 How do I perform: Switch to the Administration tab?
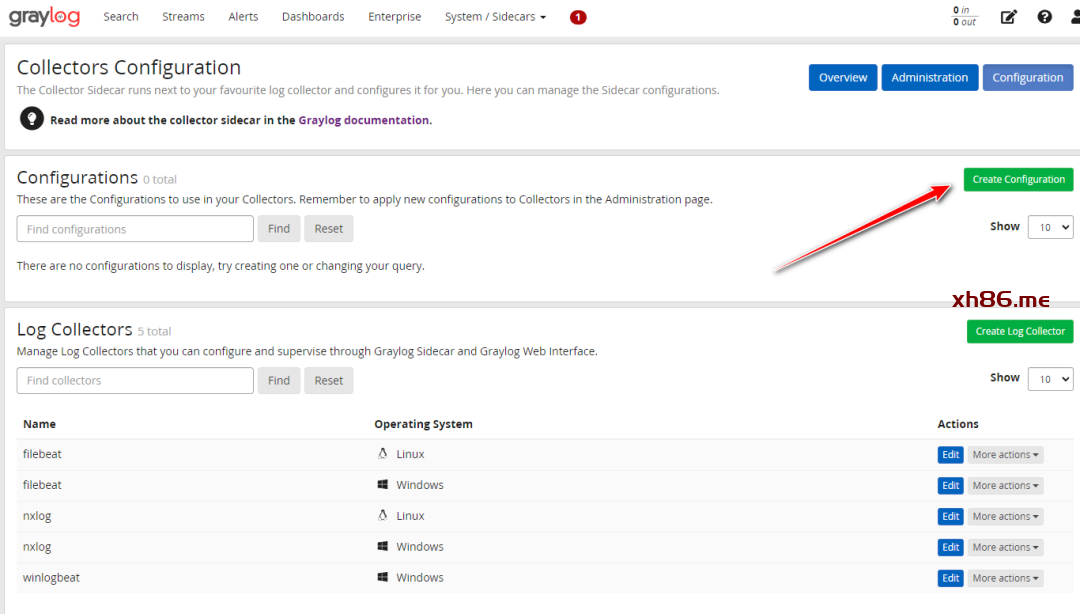pyautogui.click(x=929, y=78)
